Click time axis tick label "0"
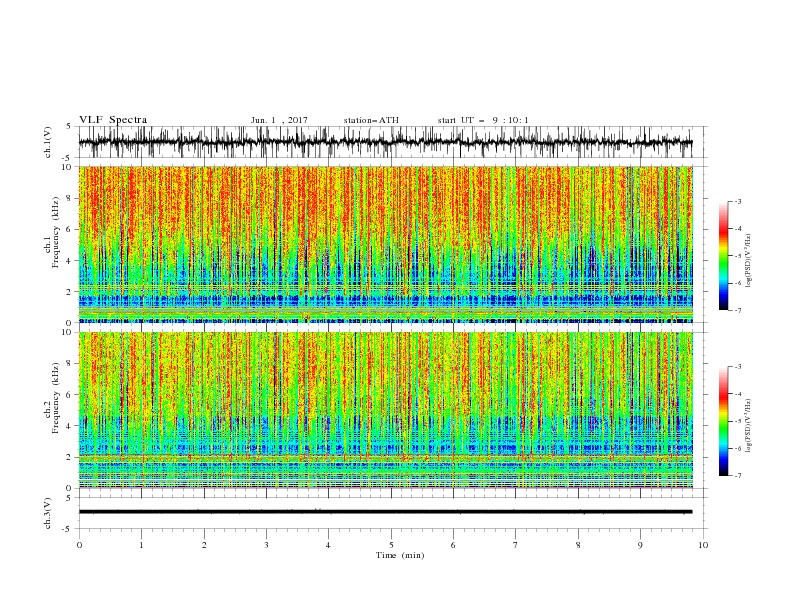 click(x=79, y=545)
